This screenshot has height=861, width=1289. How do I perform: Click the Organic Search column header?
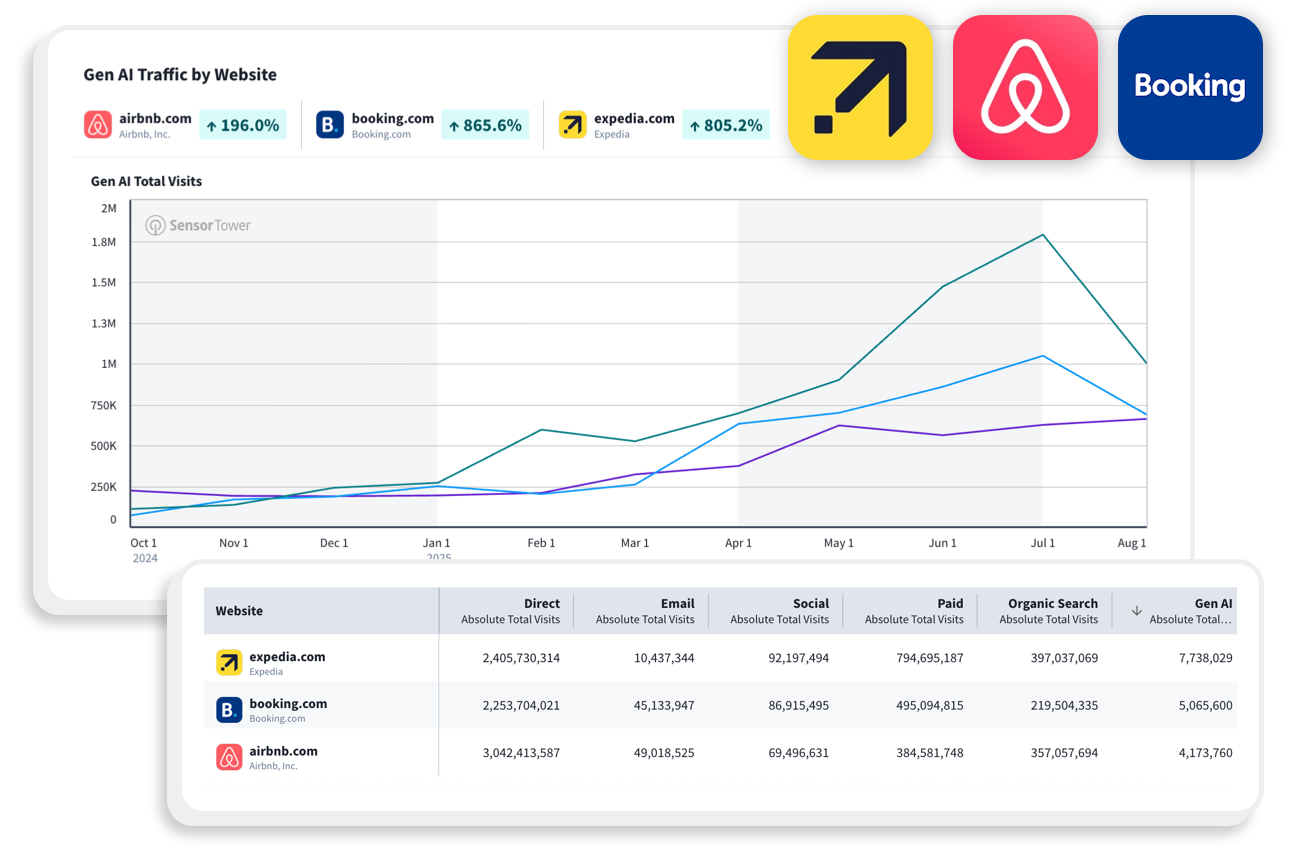pos(1047,611)
